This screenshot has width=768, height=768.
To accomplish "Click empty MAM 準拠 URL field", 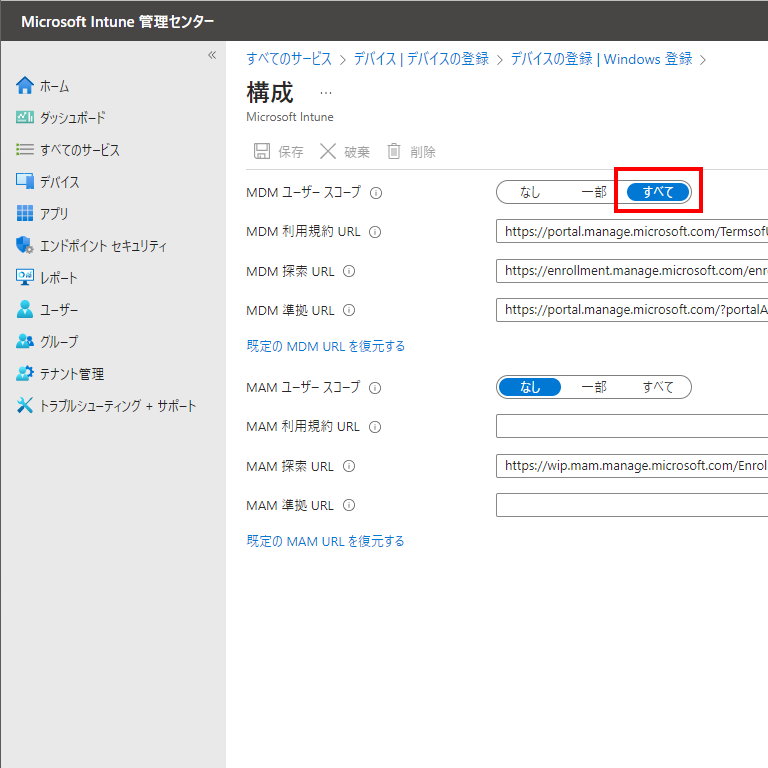I will [x=632, y=504].
